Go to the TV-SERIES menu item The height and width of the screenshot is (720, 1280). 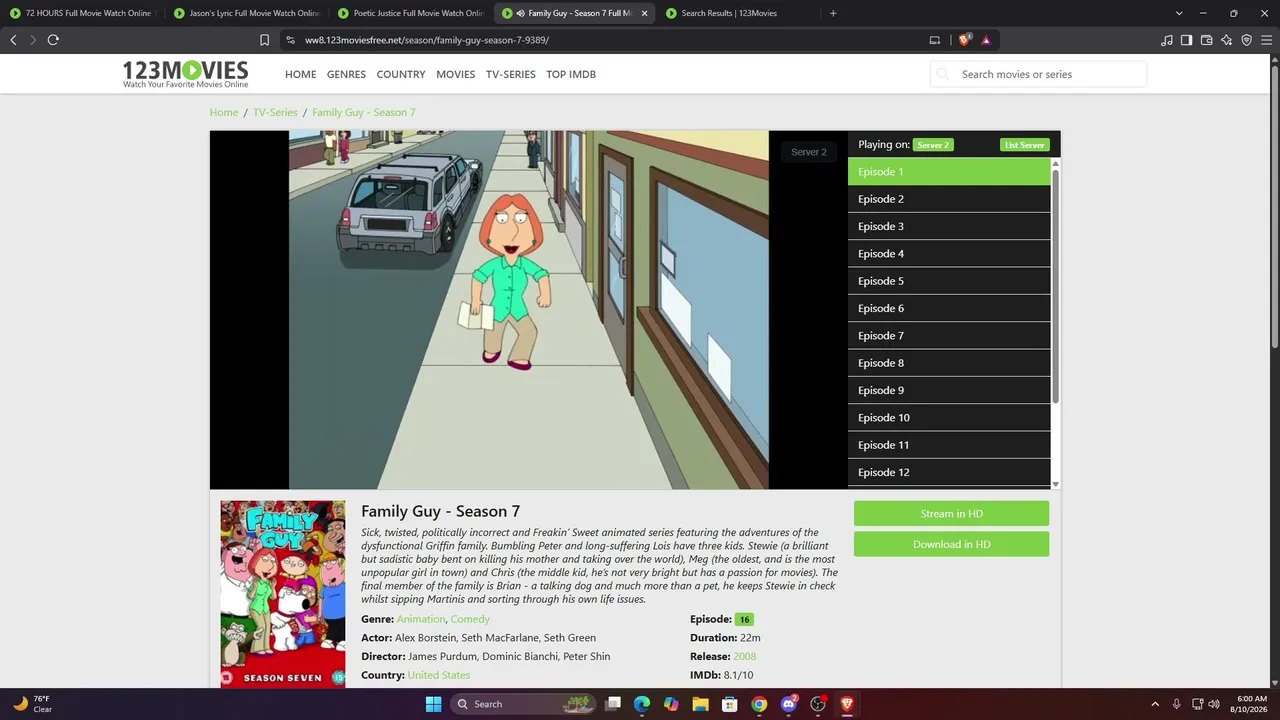pyautogui.click(x=510, y=74)
